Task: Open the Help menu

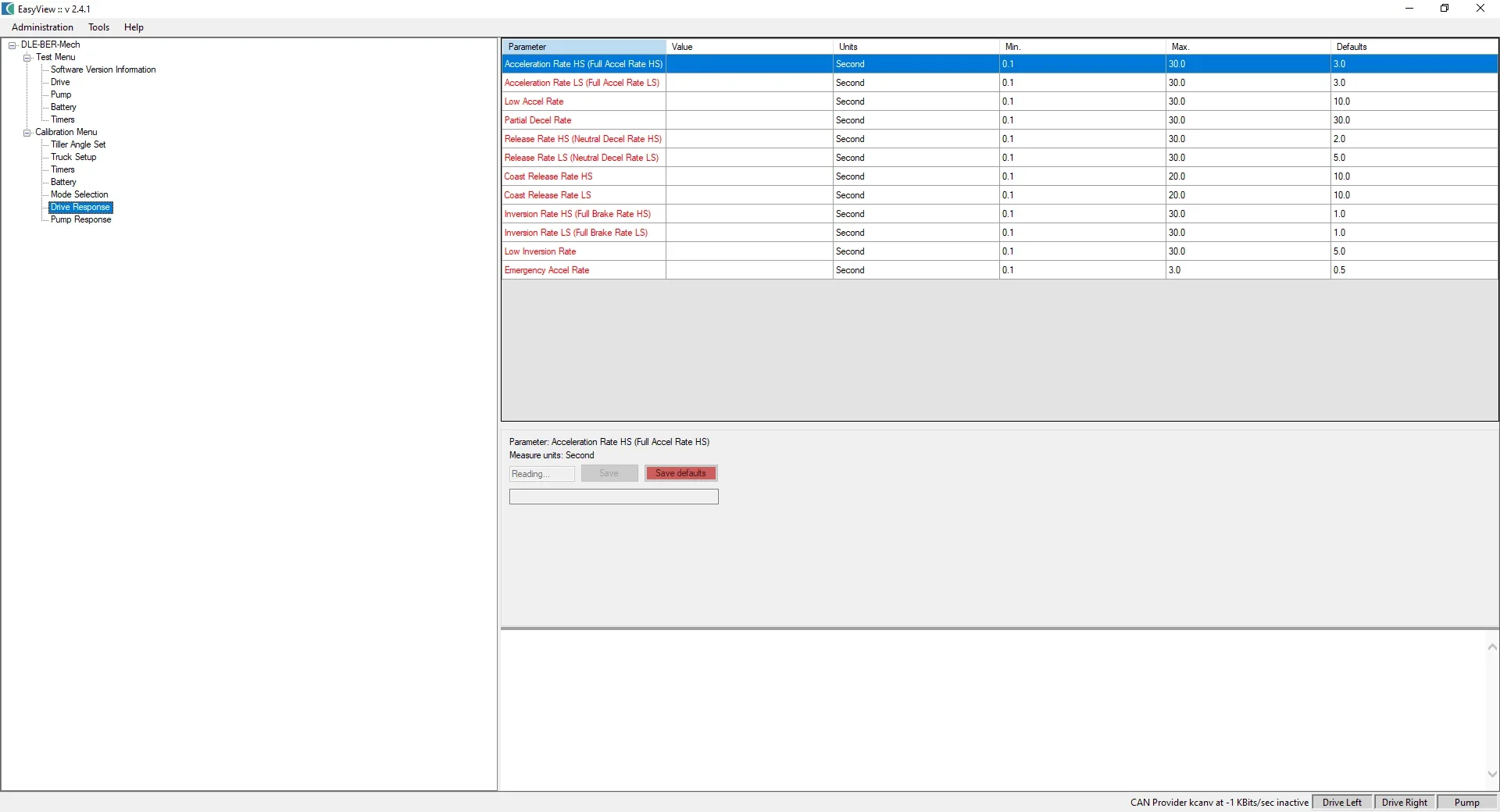Action: pos(134,27)
